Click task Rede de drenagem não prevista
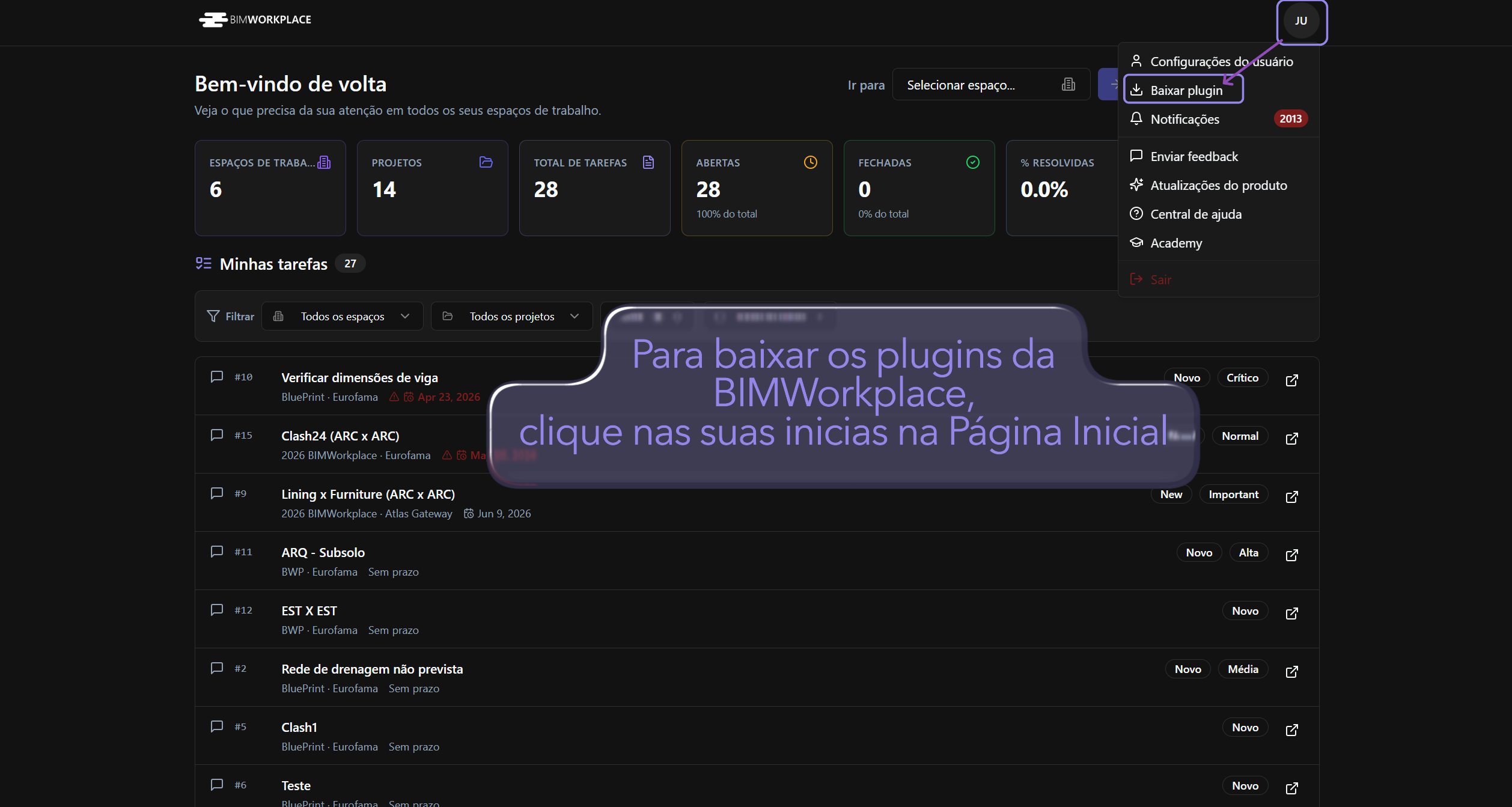This screenshot has width=1512, height=807. (372, 669)
